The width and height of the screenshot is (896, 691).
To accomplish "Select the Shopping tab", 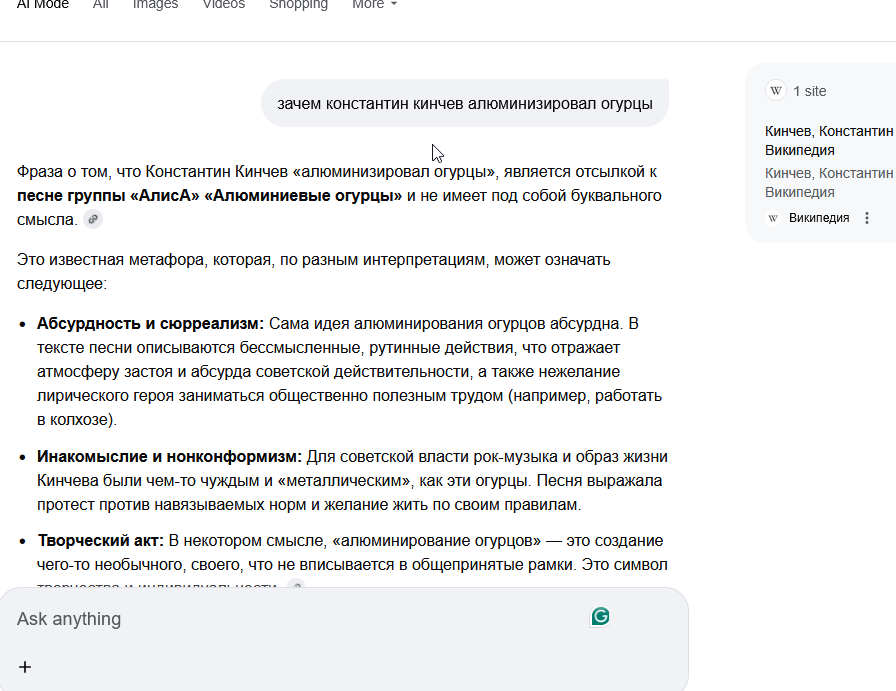I will tap(298, 5).
